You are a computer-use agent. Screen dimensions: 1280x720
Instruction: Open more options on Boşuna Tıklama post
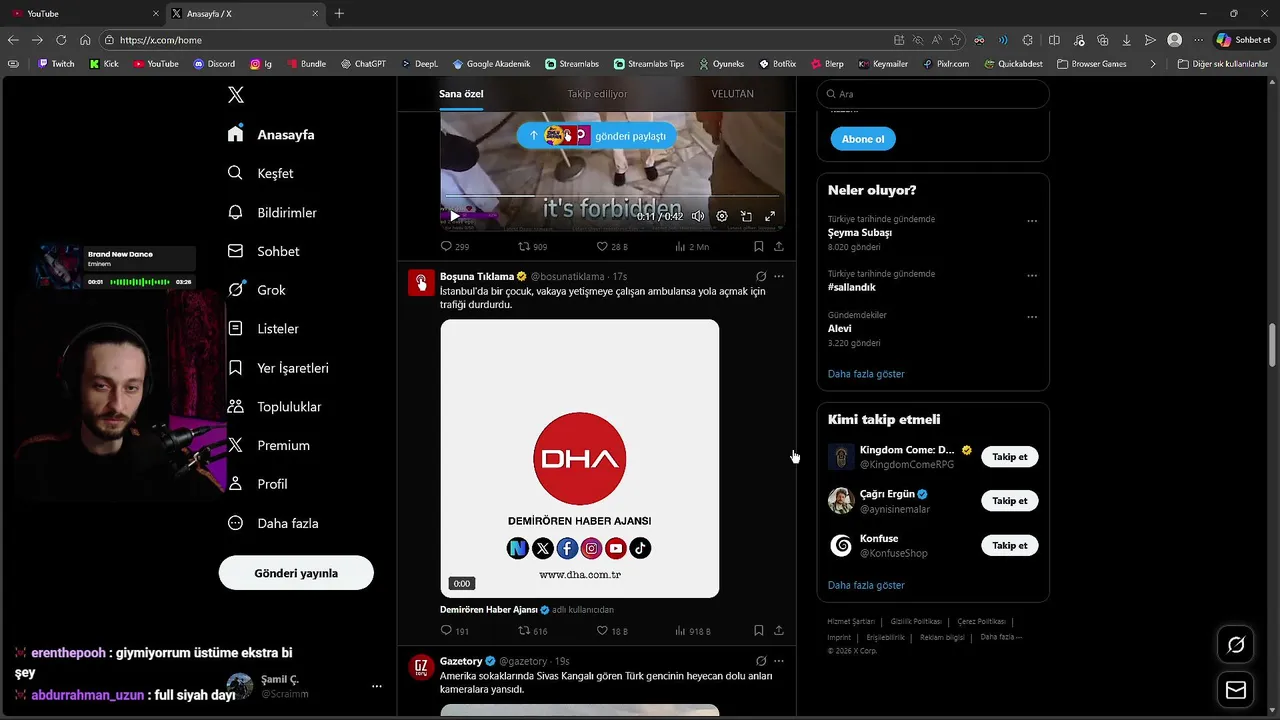(x=779, y=276)
